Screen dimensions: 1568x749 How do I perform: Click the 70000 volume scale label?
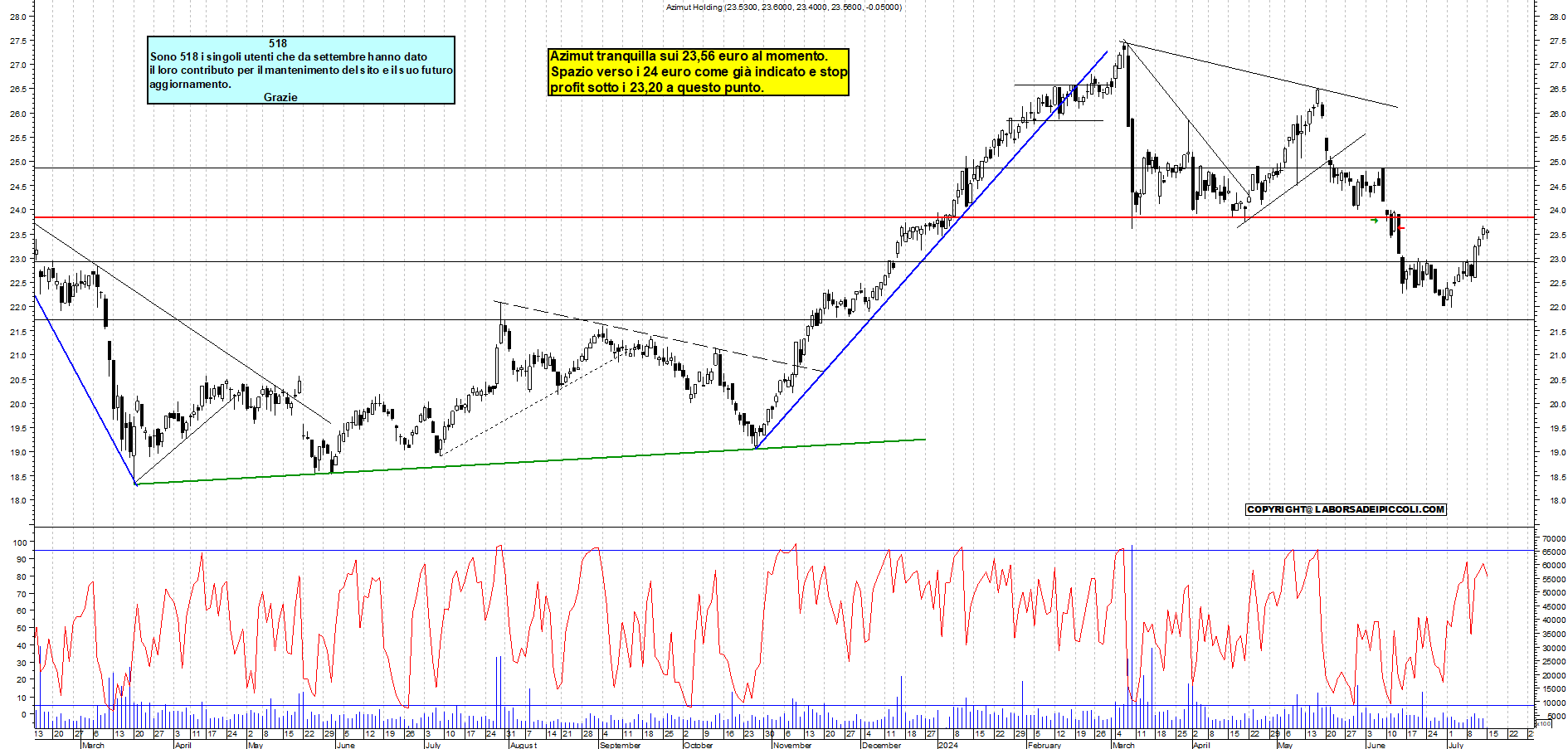1554,538
